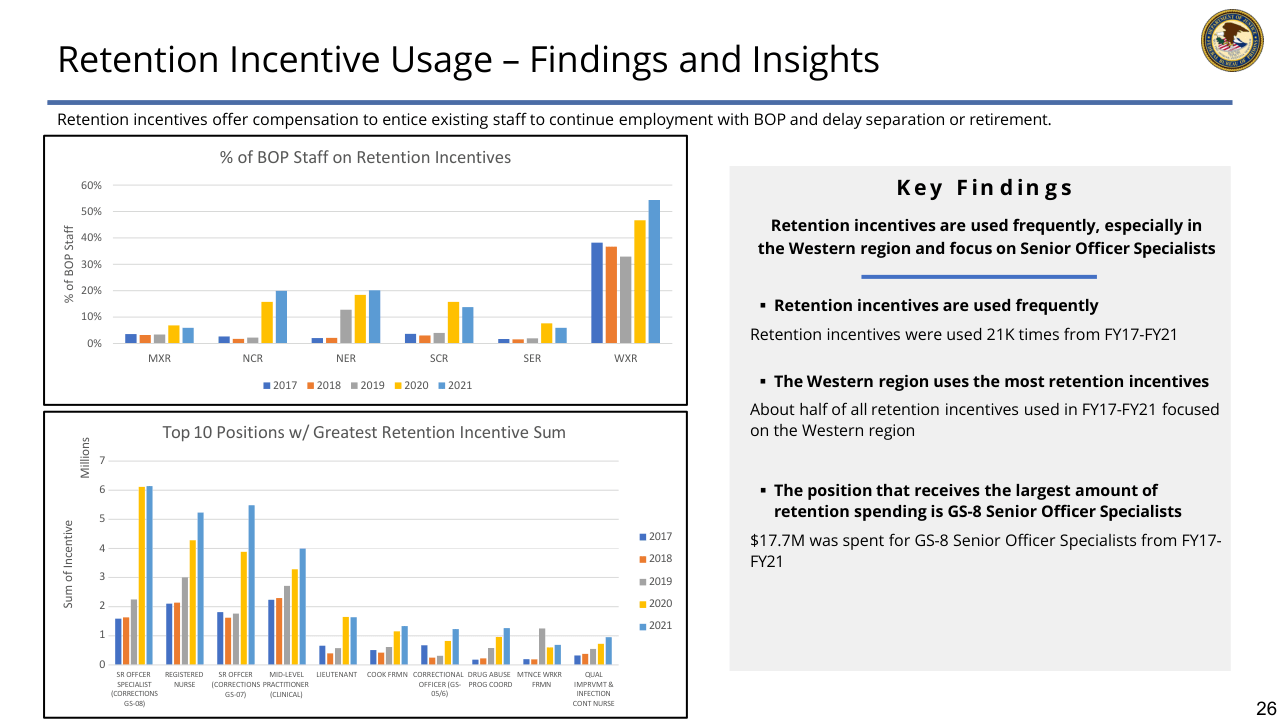The height and width of the screenshot is (720, 1280).
Task: Click the slide title 'Retention Incentive Usage'
Action: 468,60
